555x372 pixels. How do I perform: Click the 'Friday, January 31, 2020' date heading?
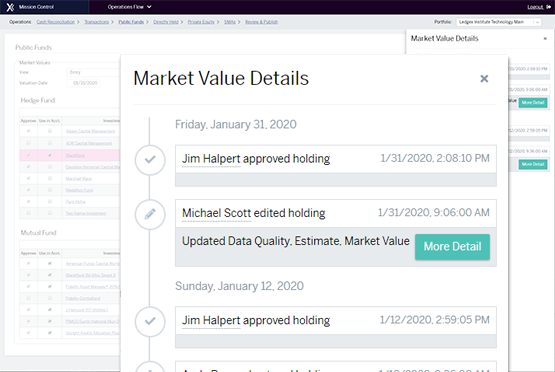[x=236, y=125]
